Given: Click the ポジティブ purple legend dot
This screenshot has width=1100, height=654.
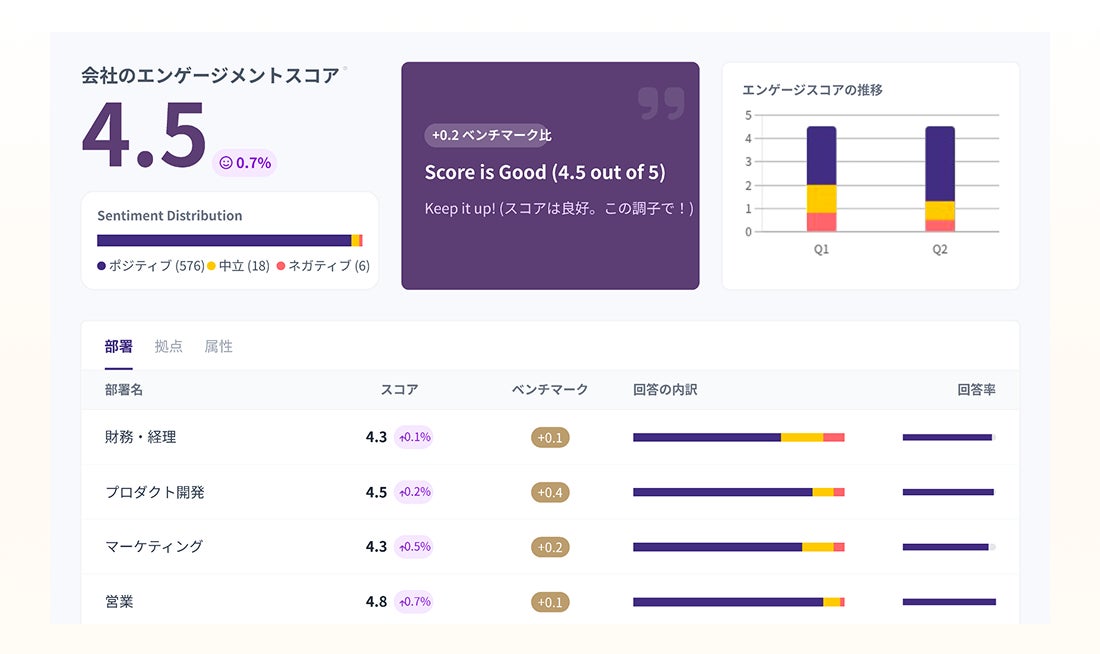Looking at the screenshot, I should (101, 266).
